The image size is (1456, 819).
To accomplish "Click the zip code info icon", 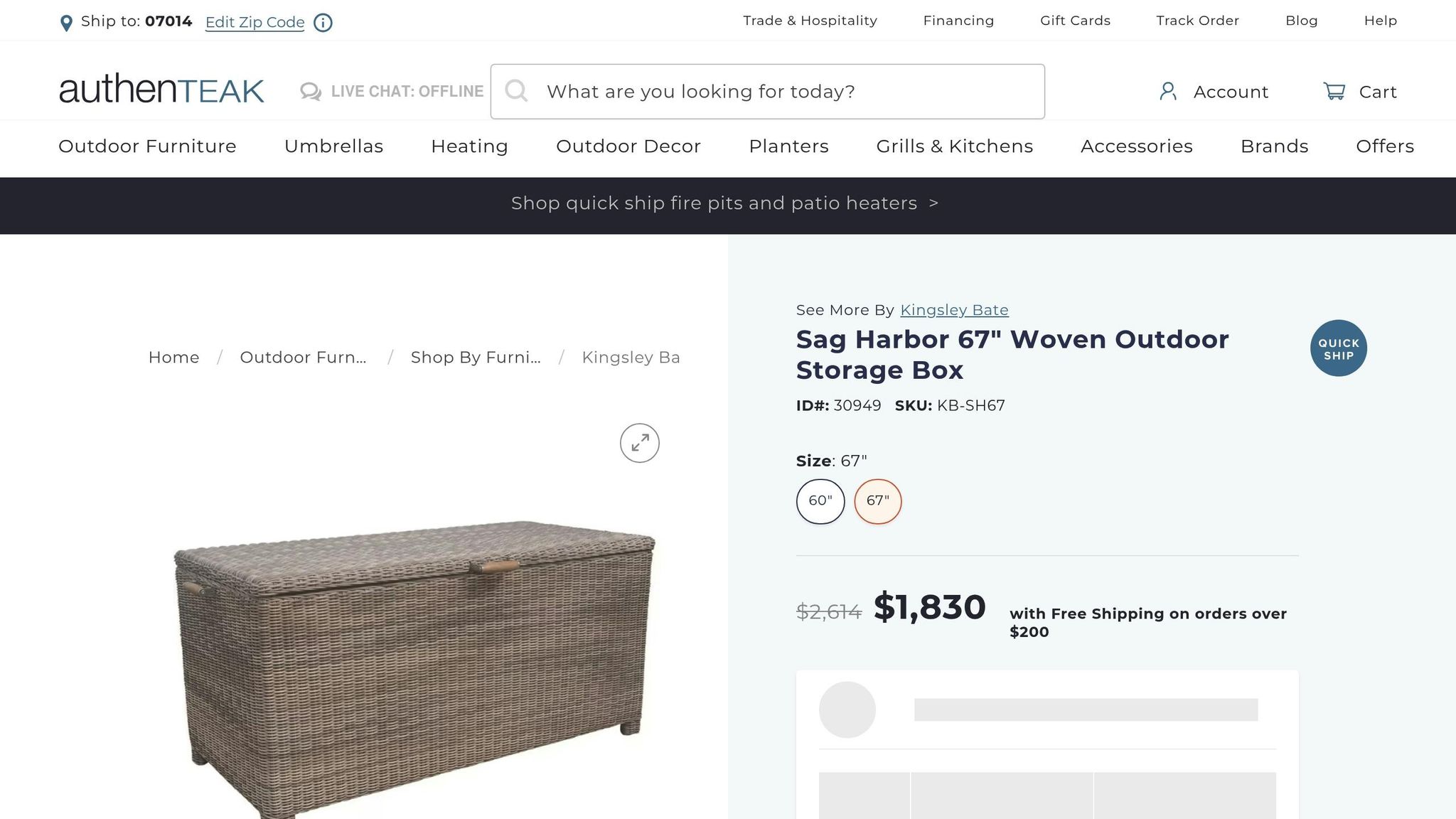I will click(323, 23).
